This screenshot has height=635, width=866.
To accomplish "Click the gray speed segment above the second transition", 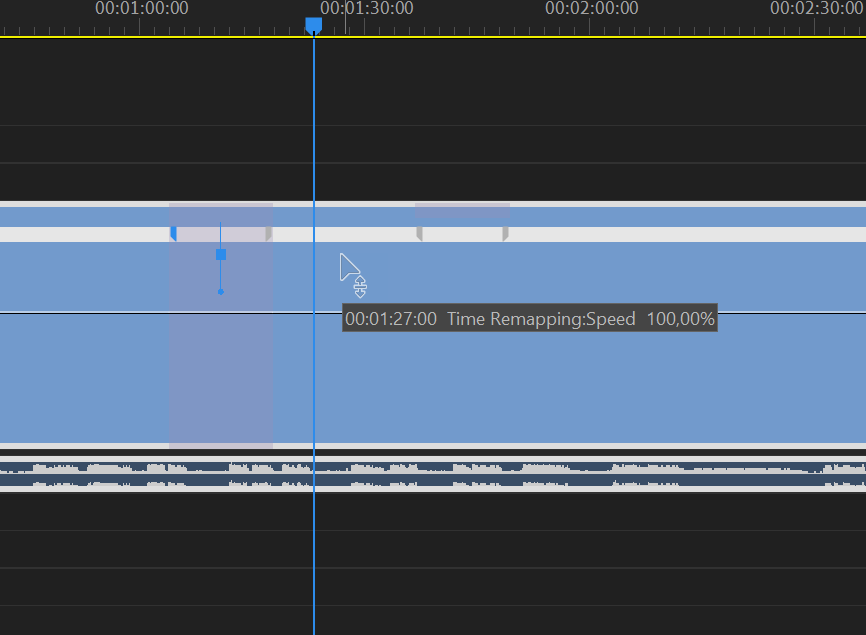I will [461, 212].
